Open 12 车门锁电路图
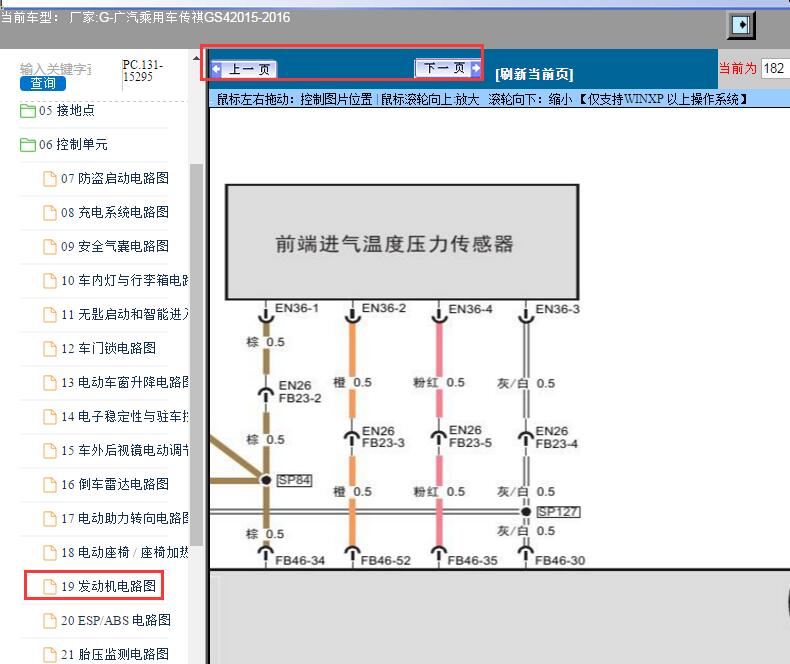 pos(108,349)
